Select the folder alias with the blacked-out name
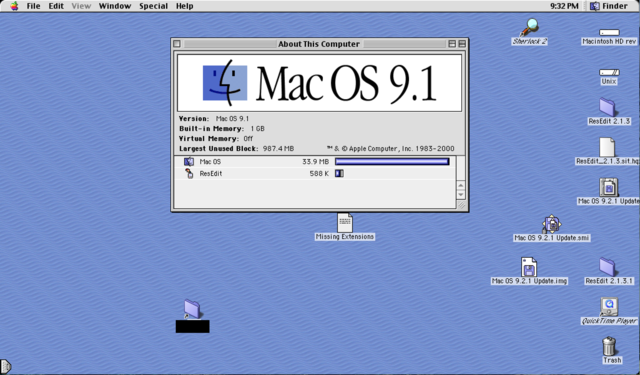The image size is (640, 375). click(x=192, y=309)
